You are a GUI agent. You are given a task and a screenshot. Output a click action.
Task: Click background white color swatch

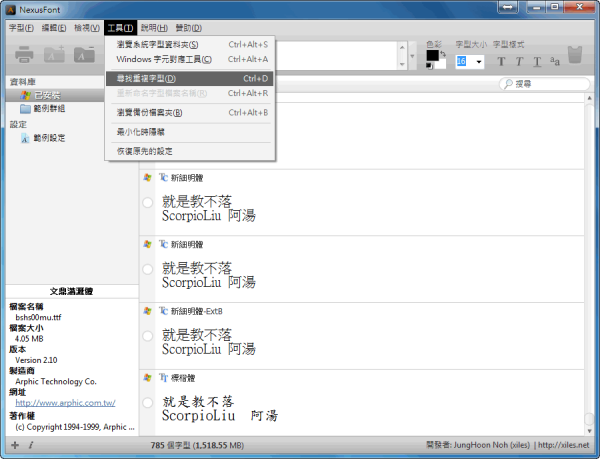pyautogui.click(x=441, y=64)
